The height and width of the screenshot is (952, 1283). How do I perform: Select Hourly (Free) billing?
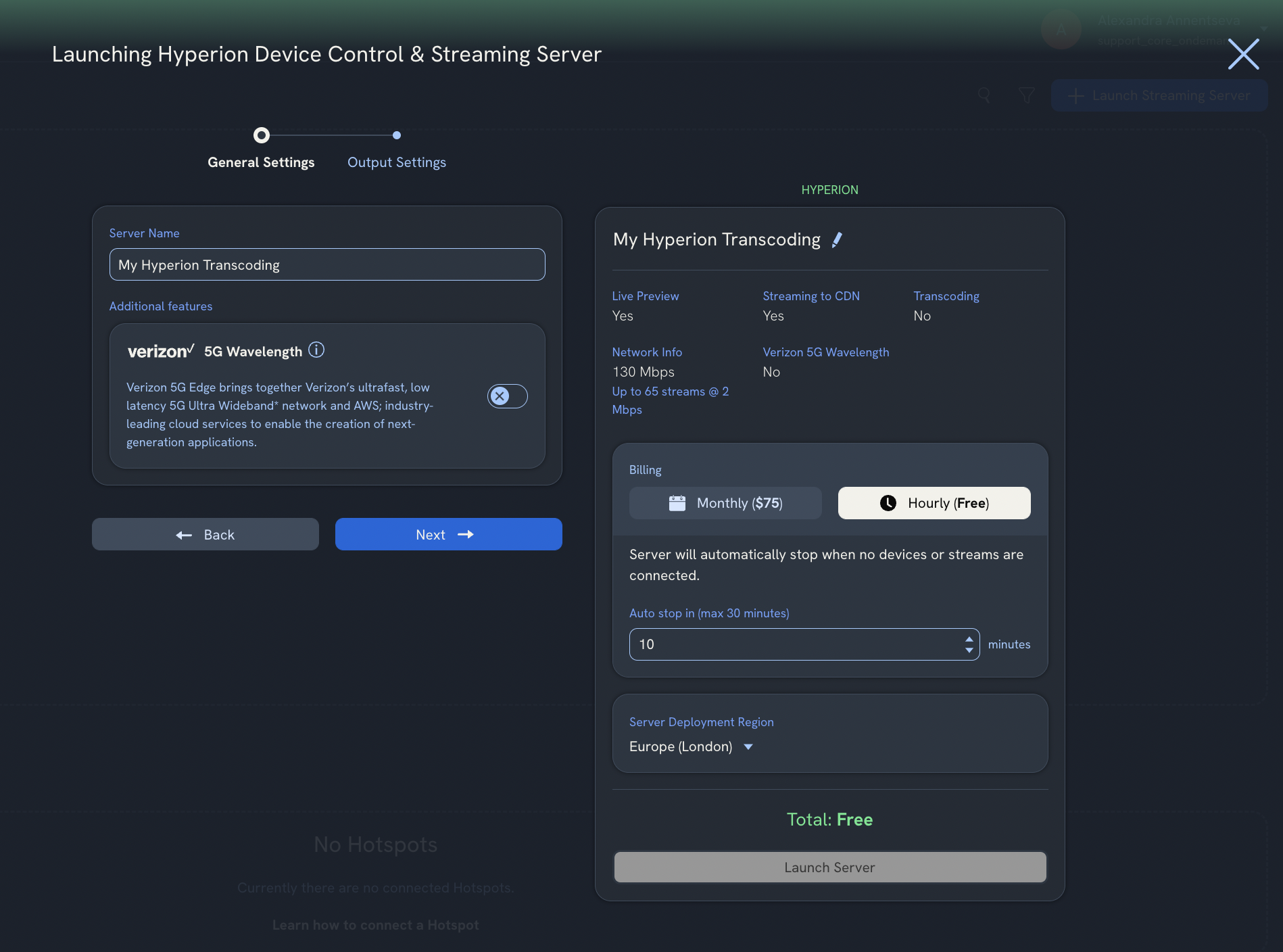point(934,502)
